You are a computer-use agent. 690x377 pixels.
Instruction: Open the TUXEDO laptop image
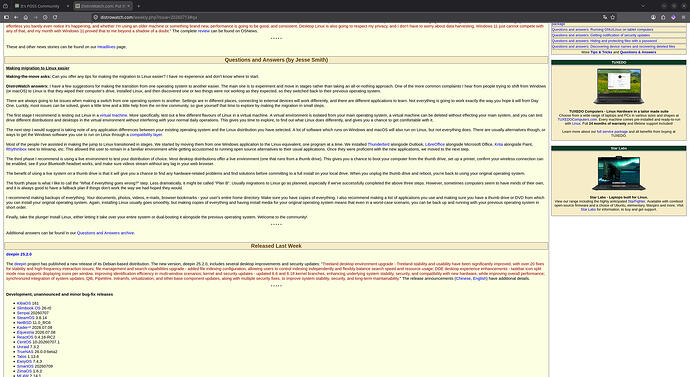pos(618,86)
